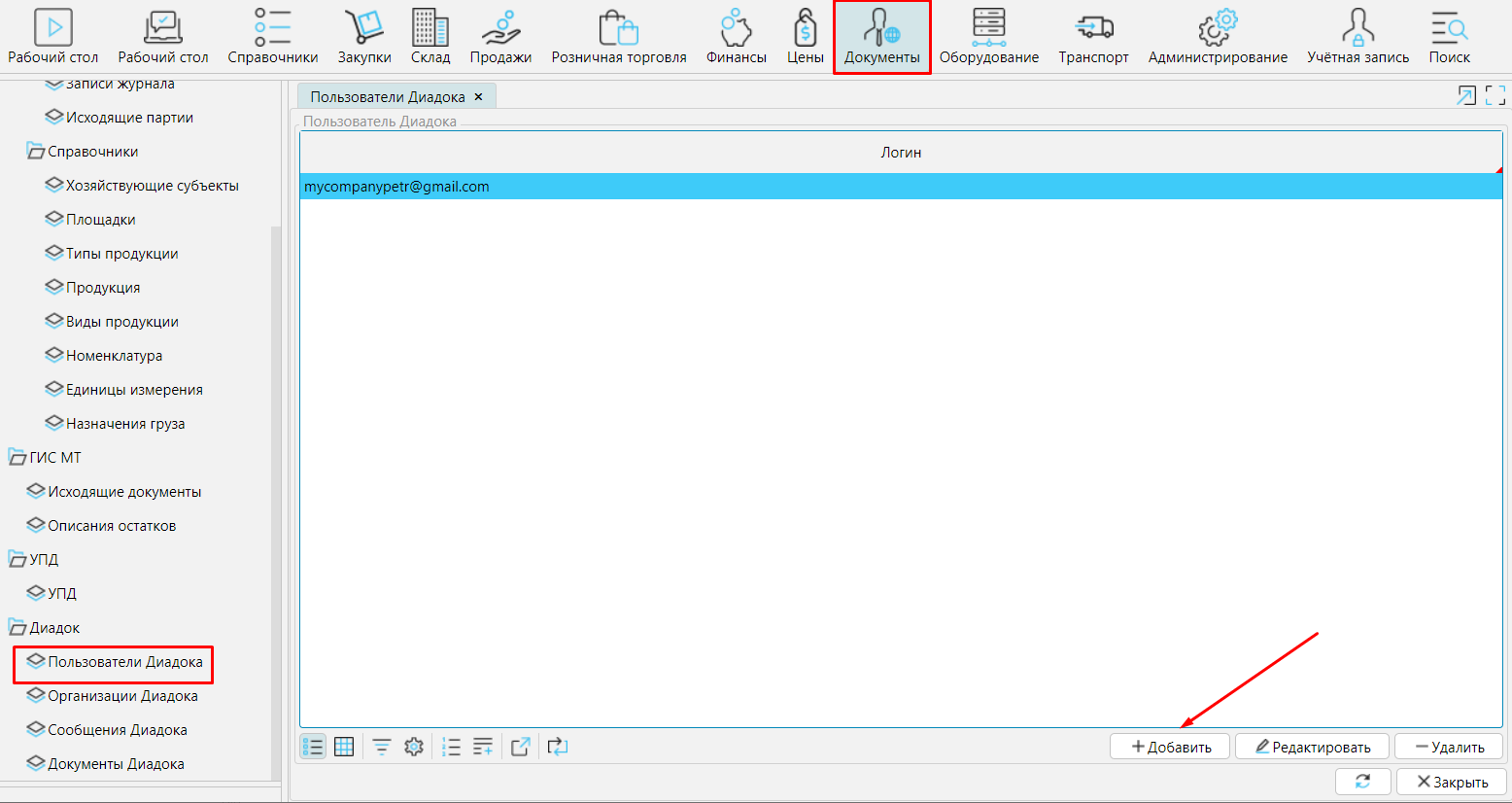This screenshot has width=1512, height=803.
Task: Collapse the Справочники folder in the tree
Action: [36, 152]
